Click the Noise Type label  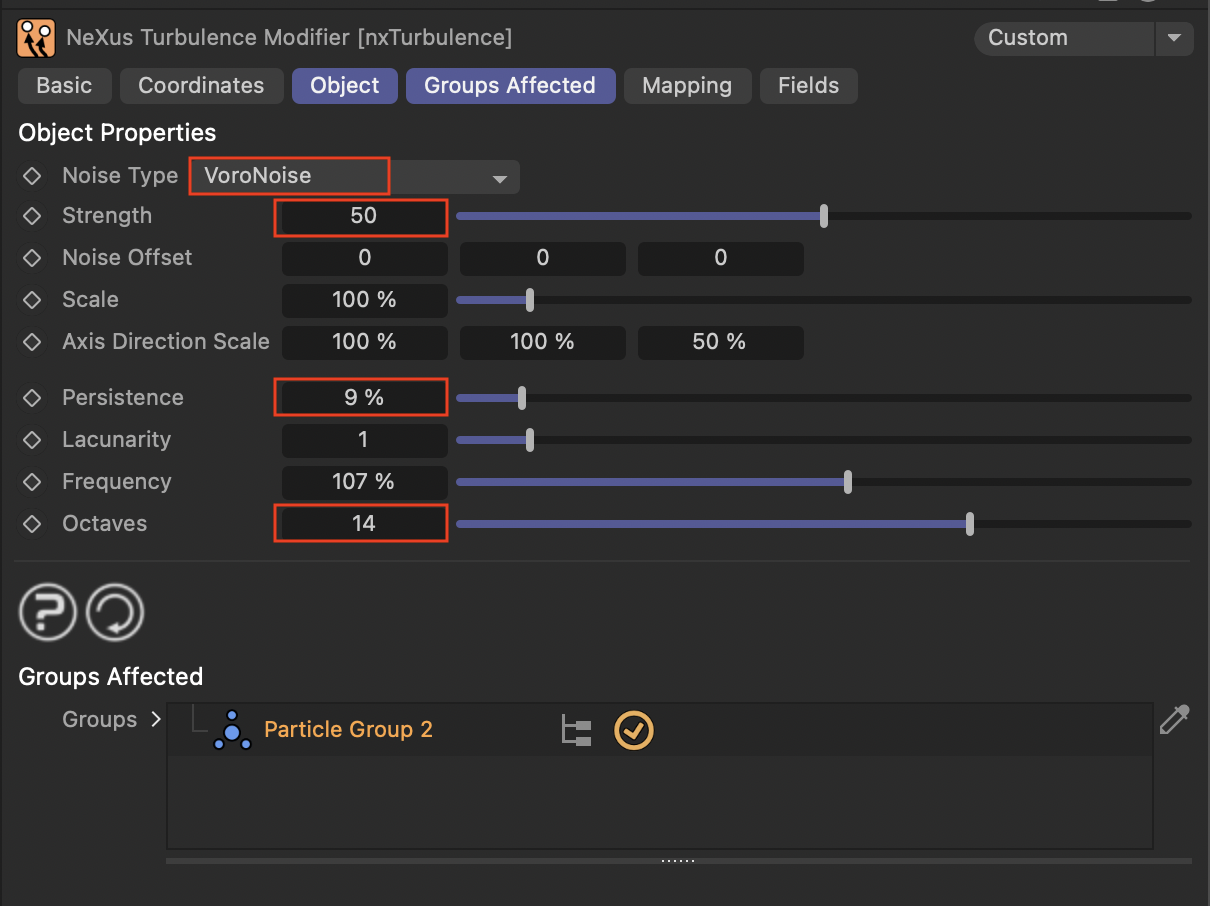click(x=120, y=176)
